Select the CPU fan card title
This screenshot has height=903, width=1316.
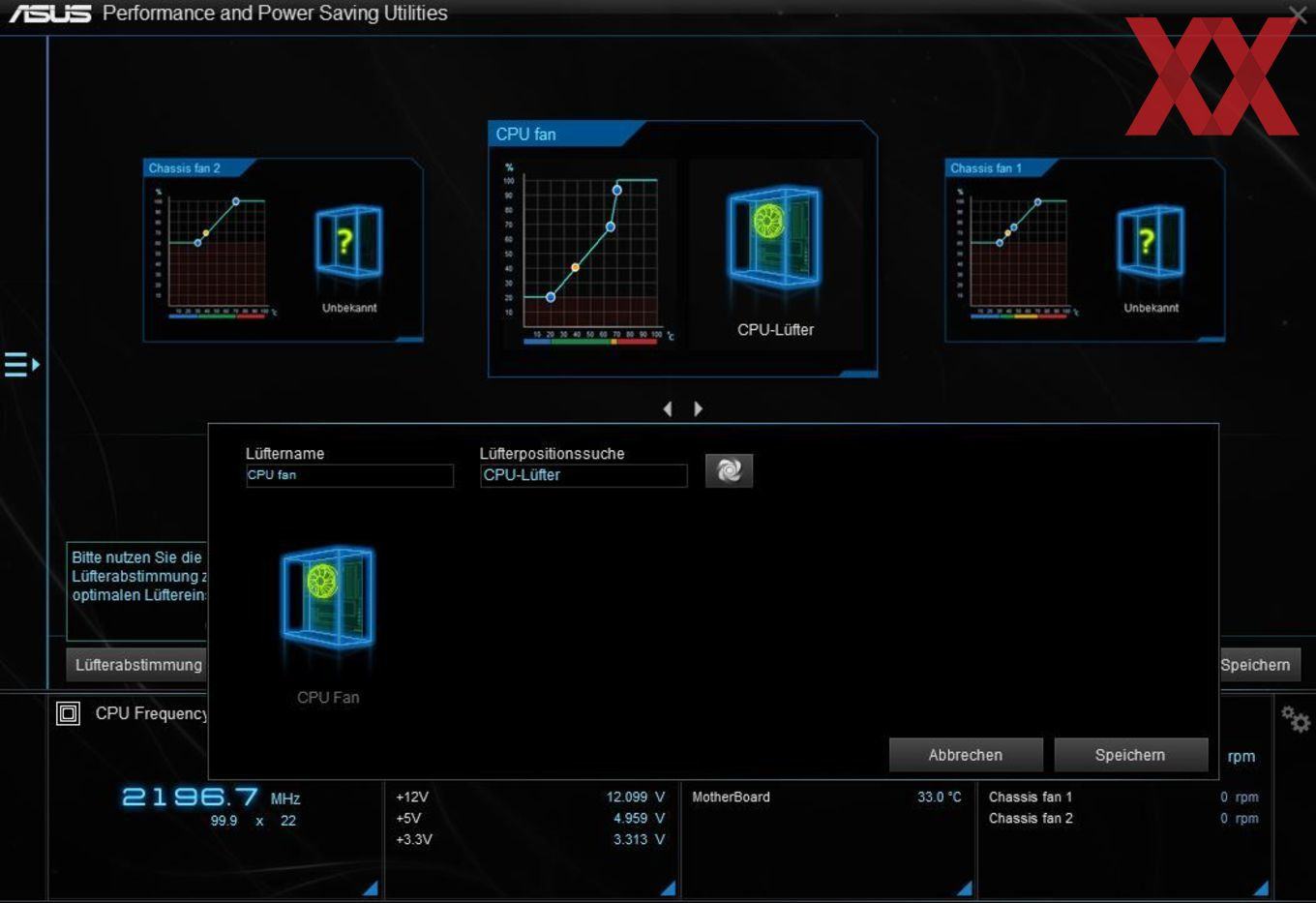pos(526,135)
